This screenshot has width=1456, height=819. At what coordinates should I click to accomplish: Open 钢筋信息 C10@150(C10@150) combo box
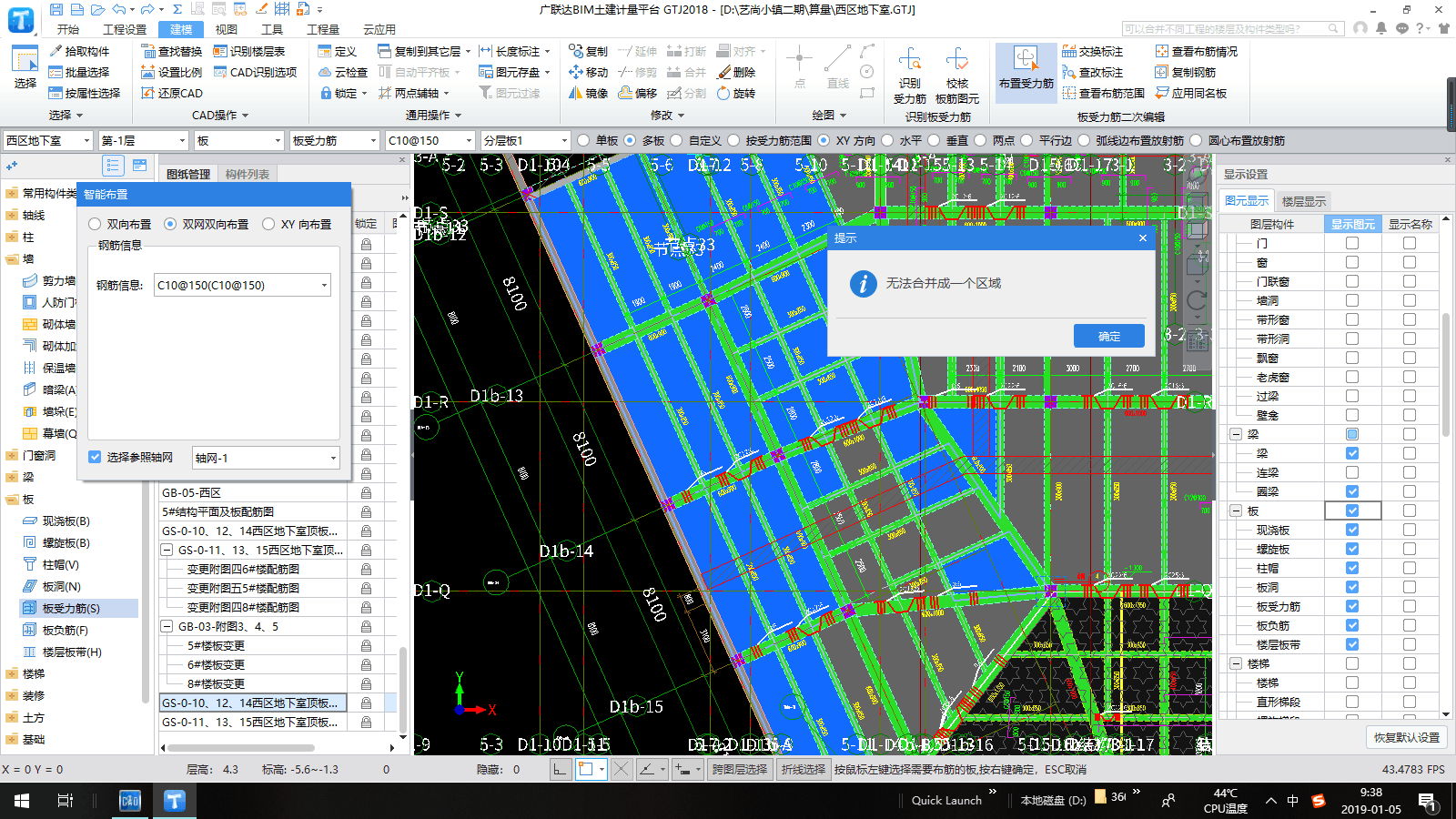pyautogui.click(x=242, y=285)
